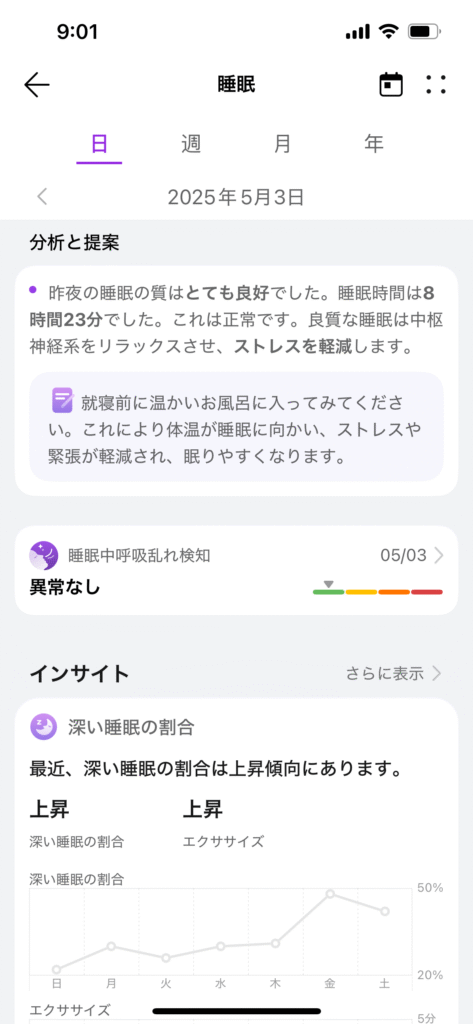Tap the さらに表示 link
Image resolution: width=473 pixels, height=1024 pixels.
[385, 673]
